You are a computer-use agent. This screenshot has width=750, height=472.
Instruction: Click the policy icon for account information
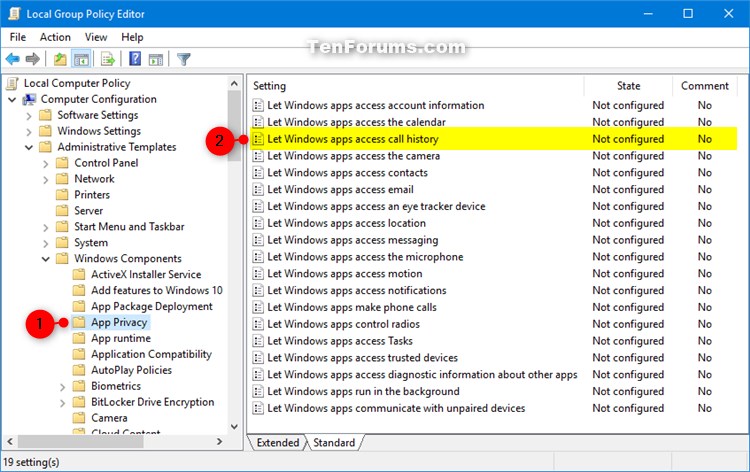click(258, 105)
